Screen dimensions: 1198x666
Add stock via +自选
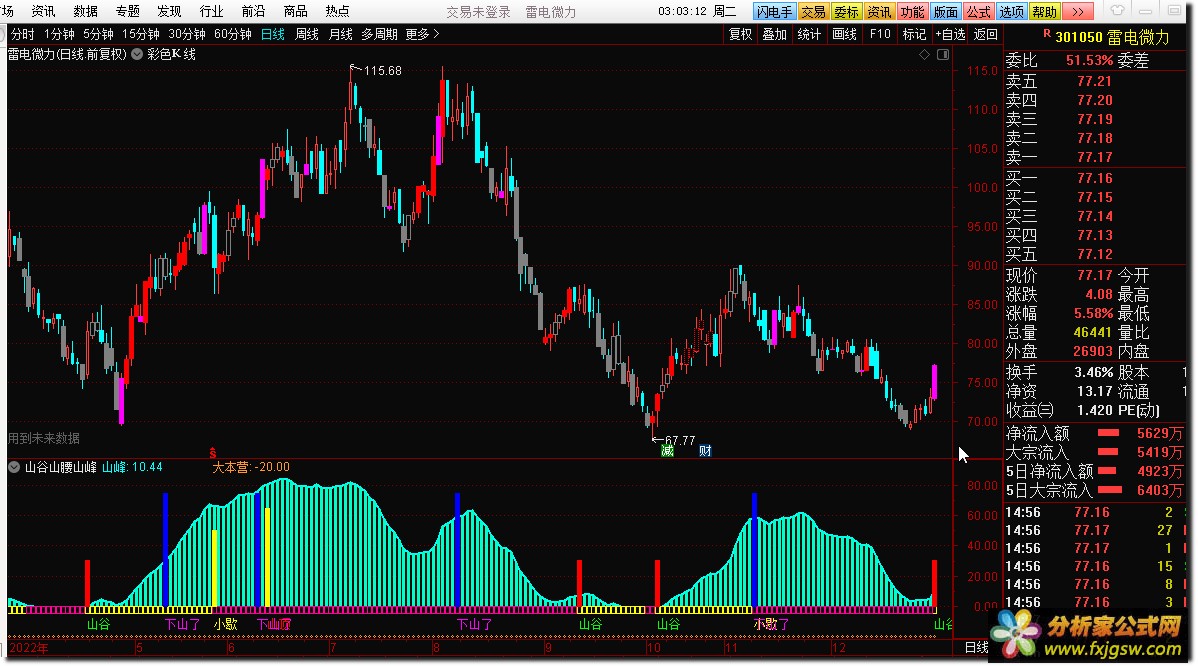[950, 34]
